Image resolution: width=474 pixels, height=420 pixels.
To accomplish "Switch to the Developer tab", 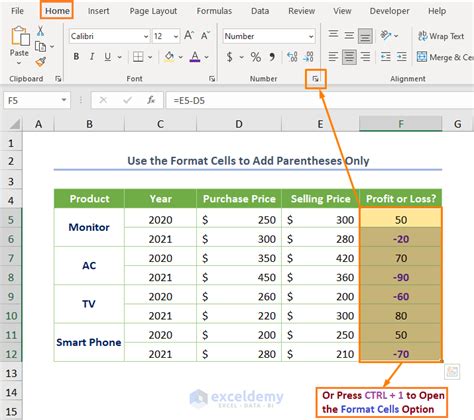I will tap(389, 11).
